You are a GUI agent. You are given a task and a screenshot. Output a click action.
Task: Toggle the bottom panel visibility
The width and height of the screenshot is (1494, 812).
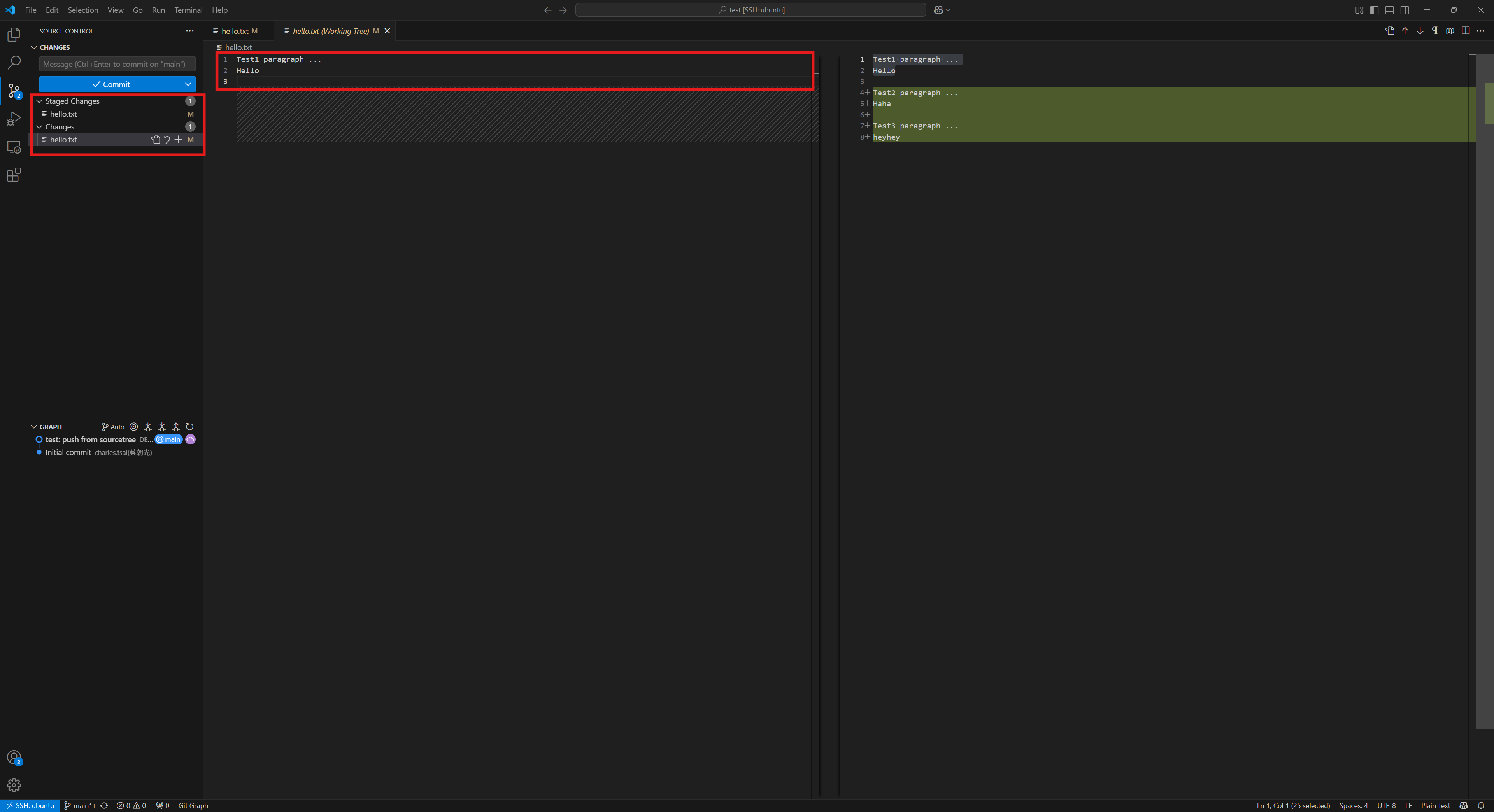[1389, 10]
